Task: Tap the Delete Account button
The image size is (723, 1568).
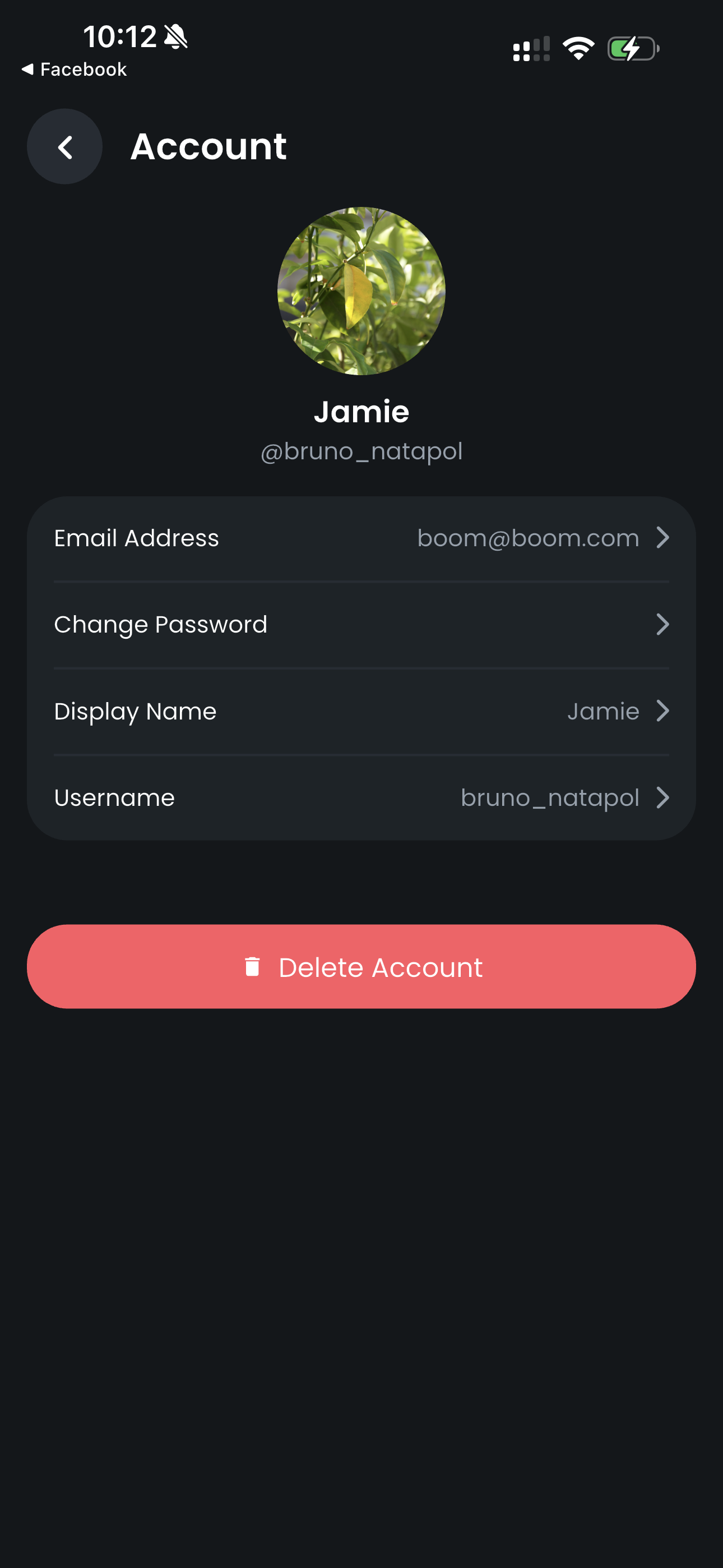Action: click(361, 967)
